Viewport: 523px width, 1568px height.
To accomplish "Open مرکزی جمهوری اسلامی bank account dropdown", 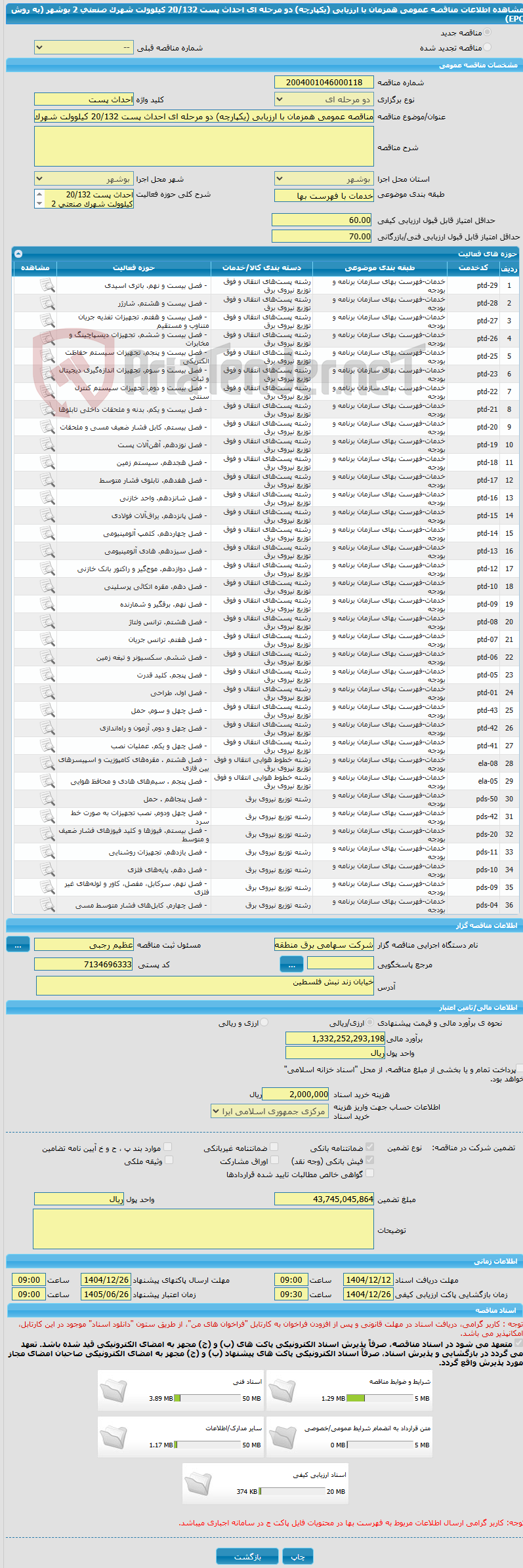I will pos(269,1112).
